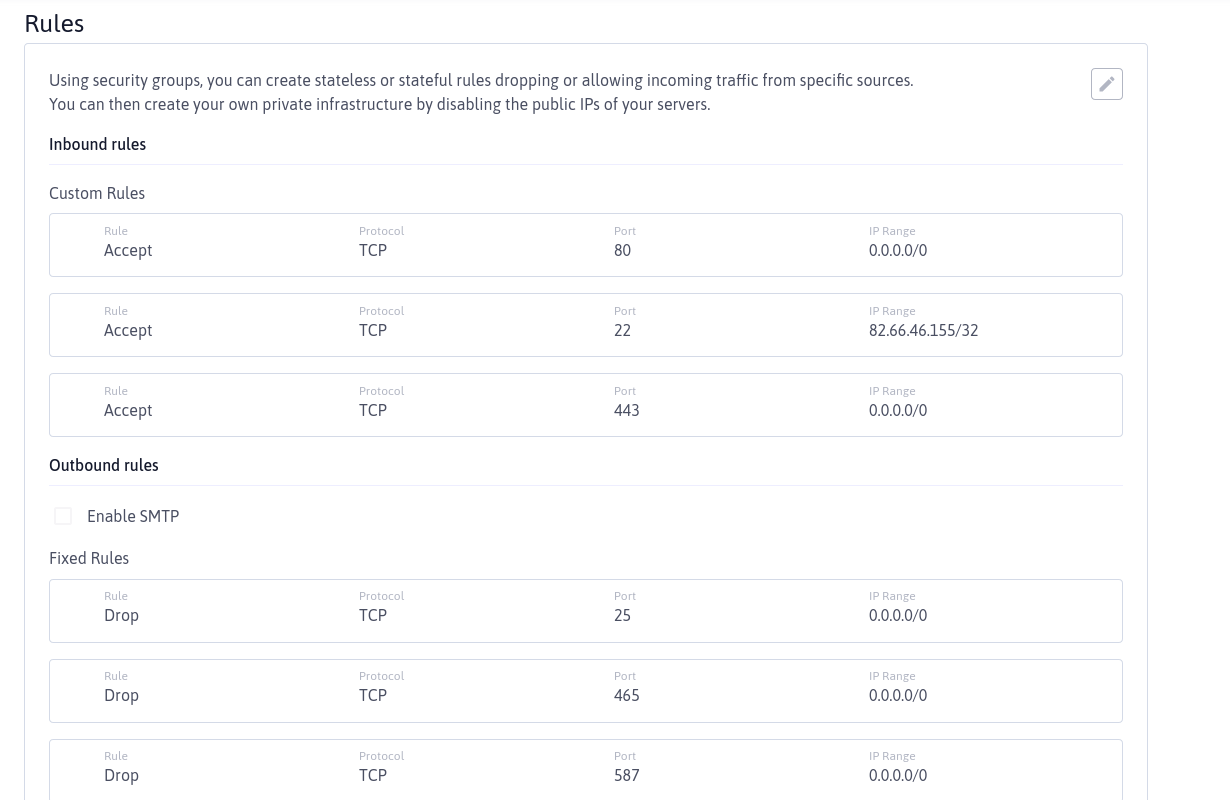Select the inbound rule for port 443
The image size is (1230, 800).
(586, 405)
